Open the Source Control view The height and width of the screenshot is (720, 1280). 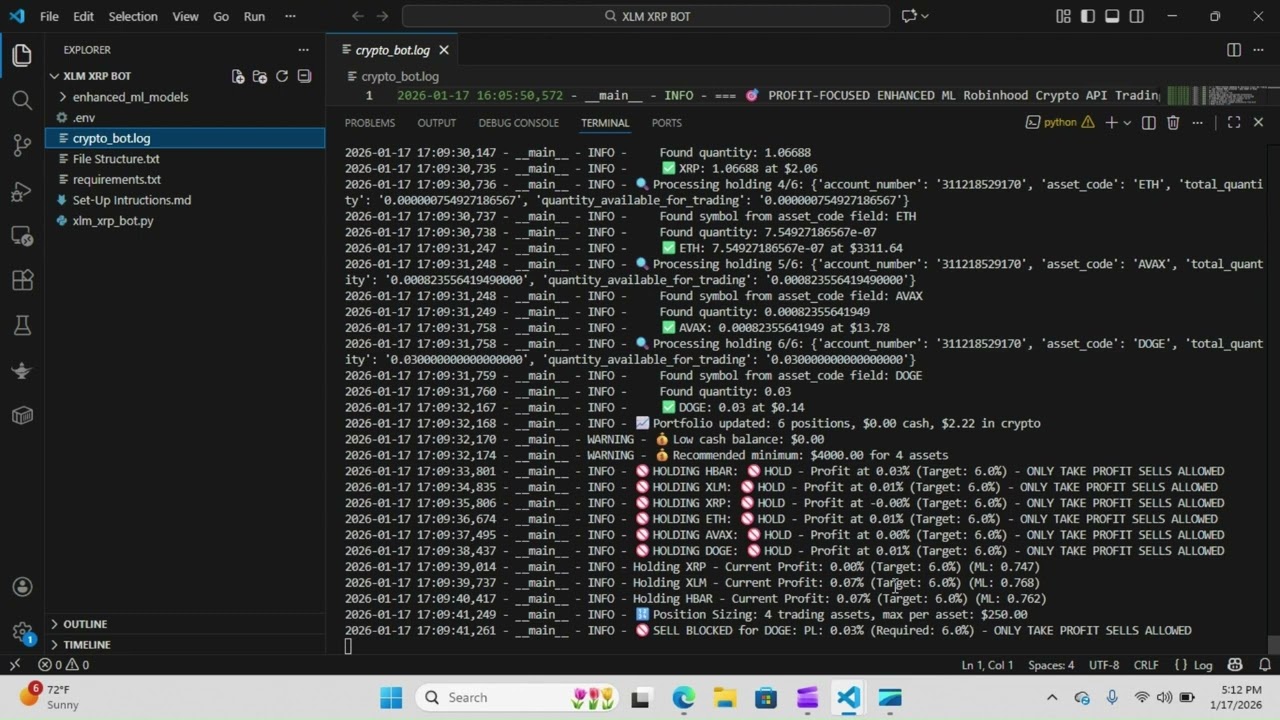[x=22, y=145]
